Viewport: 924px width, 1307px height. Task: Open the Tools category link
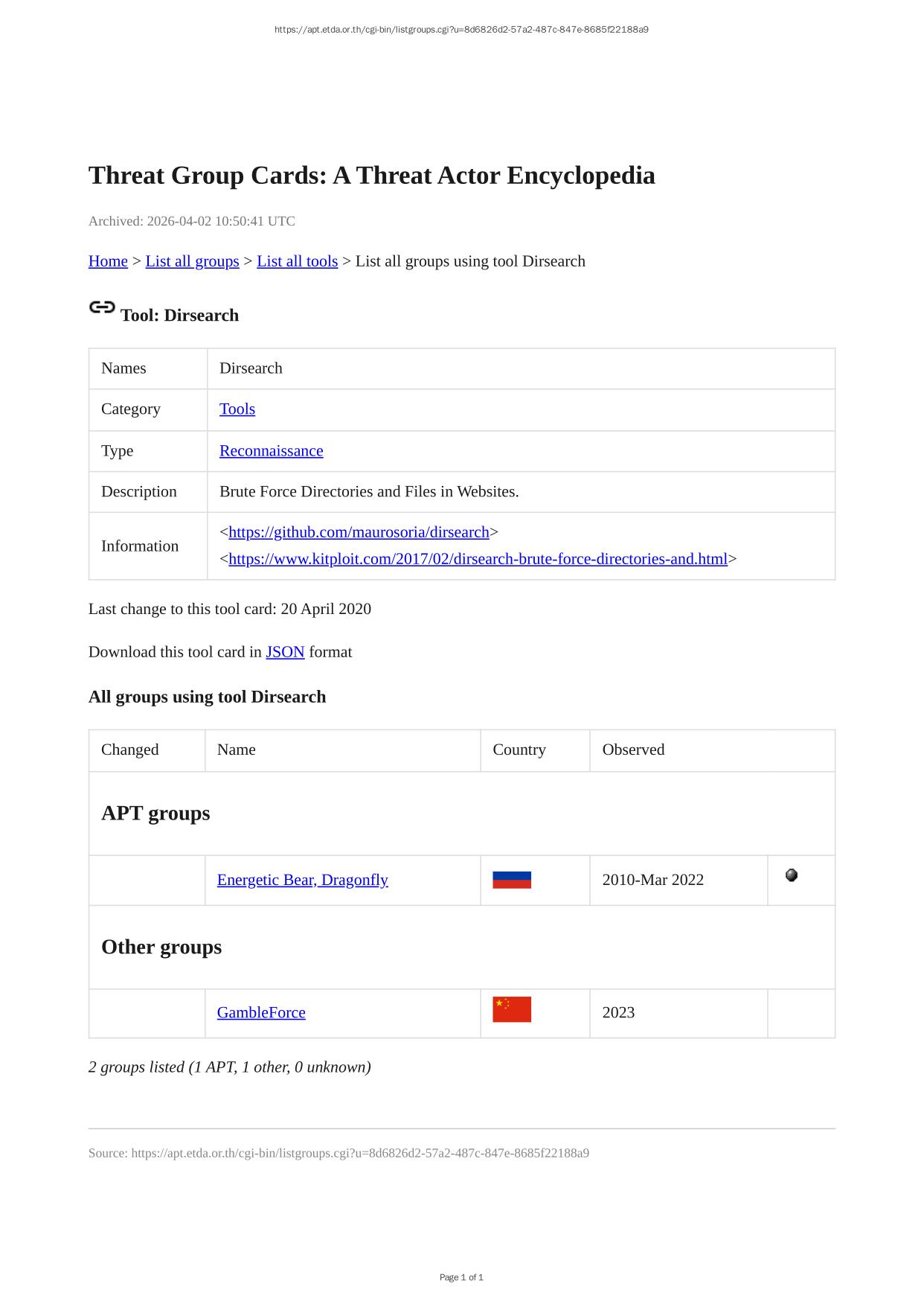(237, 409)
